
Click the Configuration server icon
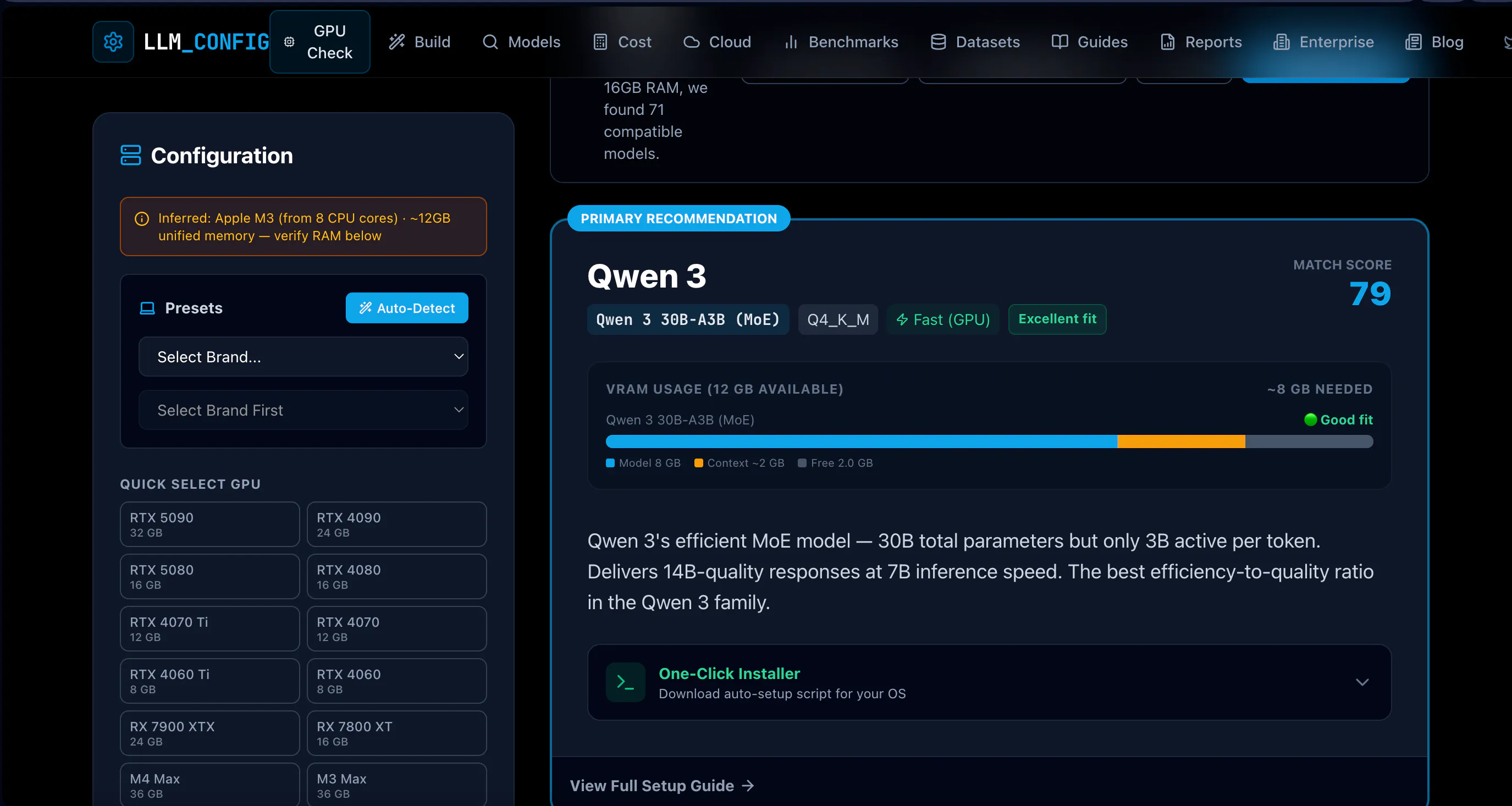(x=131, y=156)
